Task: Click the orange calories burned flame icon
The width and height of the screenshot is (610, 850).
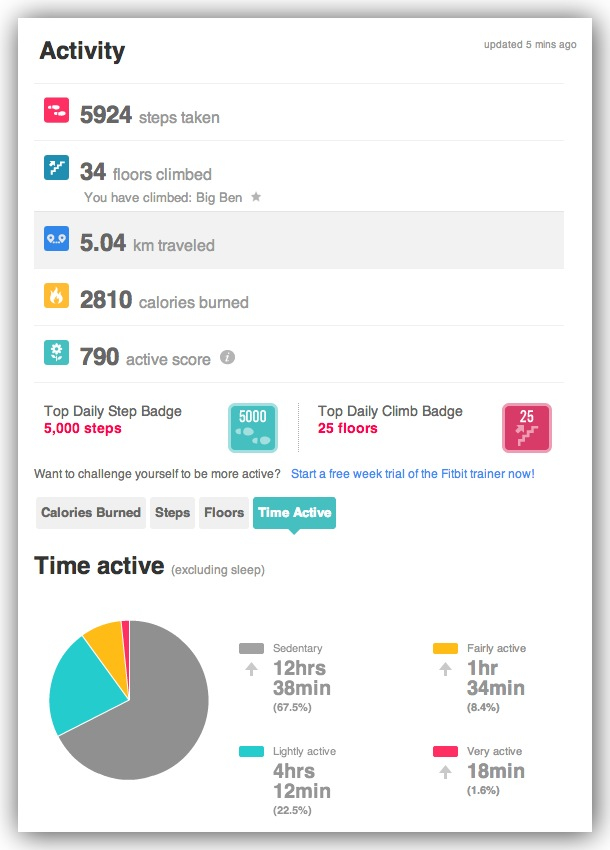Action: click(56, 297)
